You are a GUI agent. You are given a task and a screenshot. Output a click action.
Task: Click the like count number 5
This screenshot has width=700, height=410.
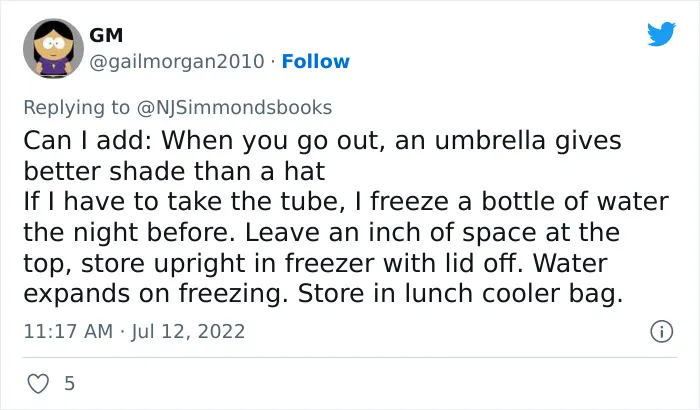tap(69, 384)
